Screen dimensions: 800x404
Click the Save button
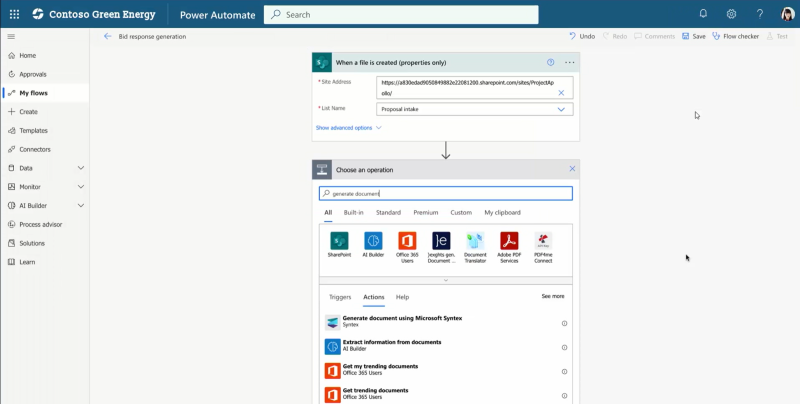click(x=694, y=36)
